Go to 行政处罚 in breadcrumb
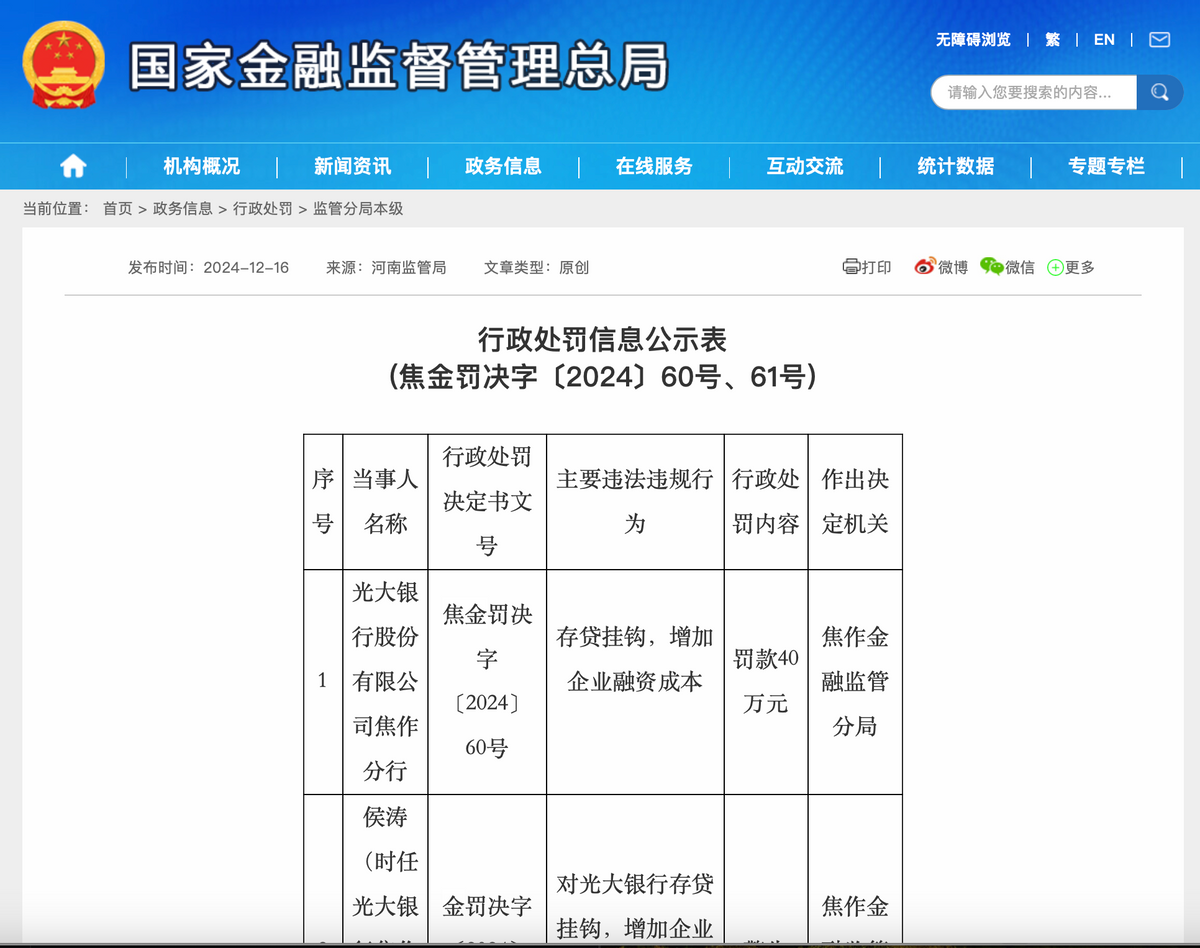Image resolution: width=1200 pixels, height=948 pixels. coord(263,208)
